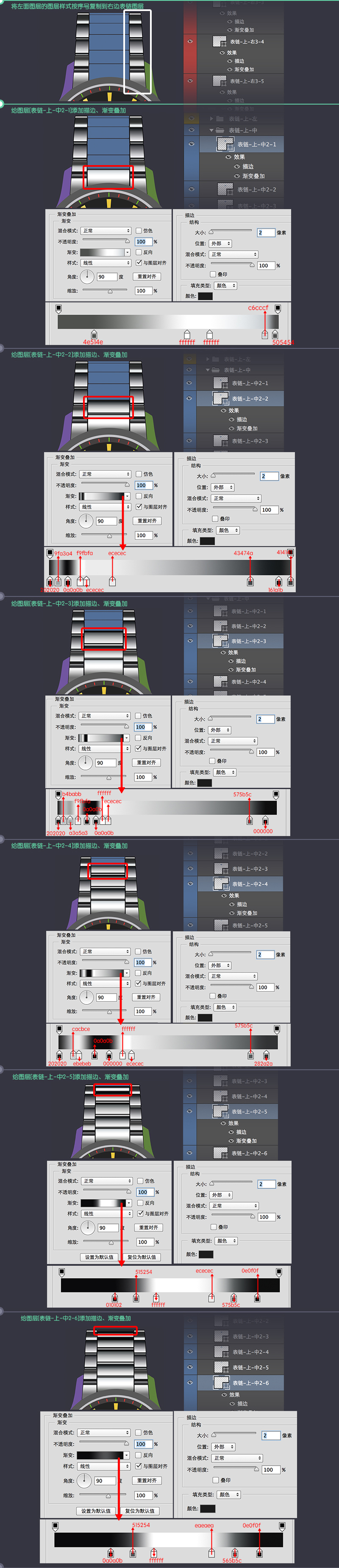Image resolution: width=339 pixels, height=1568 pixels.
Task: Open gradient picker arrow in 中2-1 gradient overlay
Action: (x=128, y=252)
